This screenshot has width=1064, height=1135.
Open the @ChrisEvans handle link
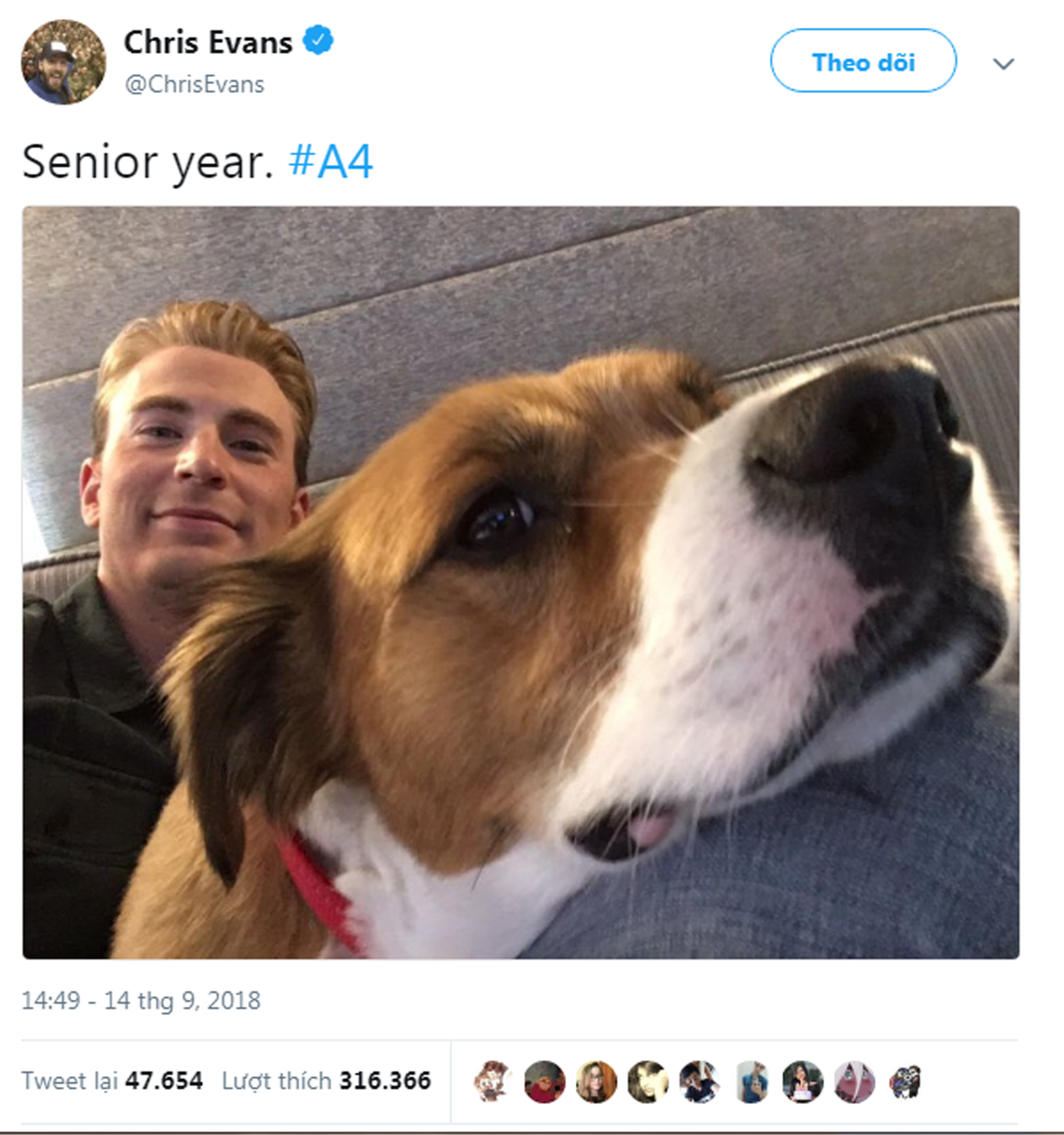point(194,84)
